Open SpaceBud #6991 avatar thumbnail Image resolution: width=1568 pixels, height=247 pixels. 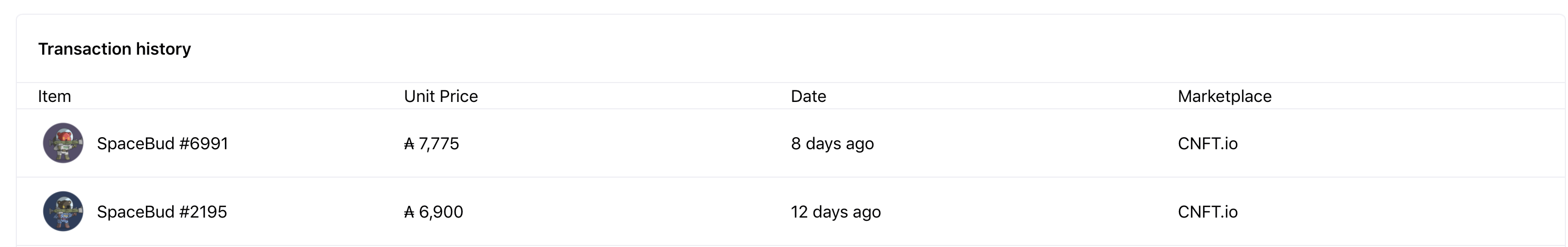tap(63, 143)
